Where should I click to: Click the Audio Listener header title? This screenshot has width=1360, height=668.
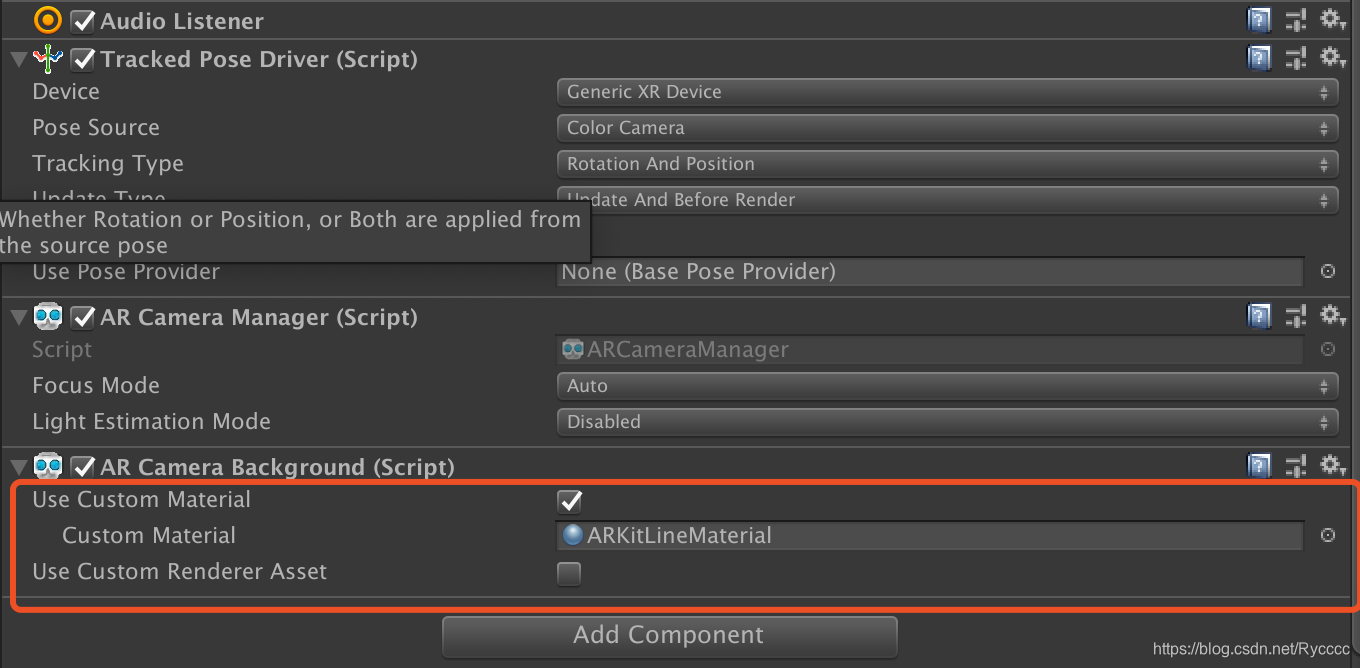(x=182, y=21)
